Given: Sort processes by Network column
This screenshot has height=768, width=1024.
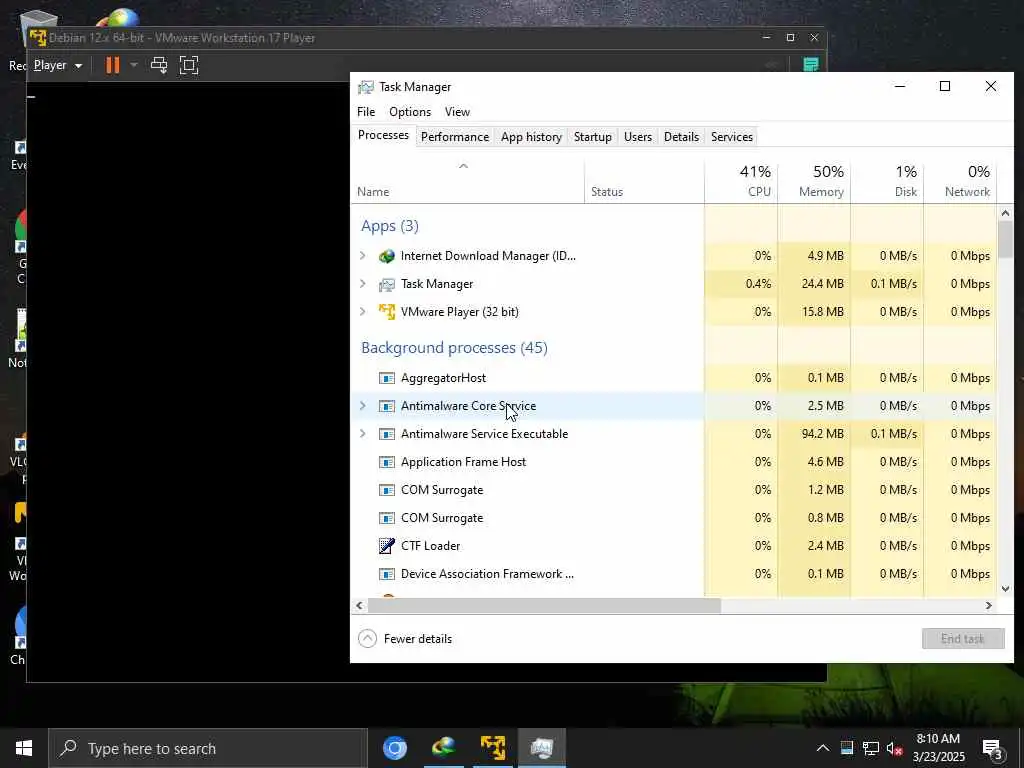Looking at the screenshot, I should [x=961, y=182].
